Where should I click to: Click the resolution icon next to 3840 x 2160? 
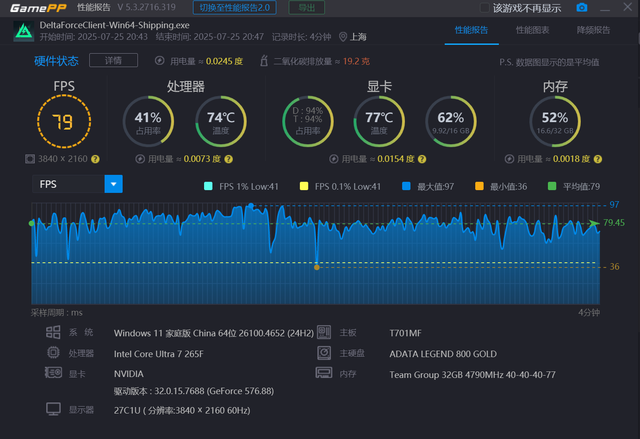point(30,159)
